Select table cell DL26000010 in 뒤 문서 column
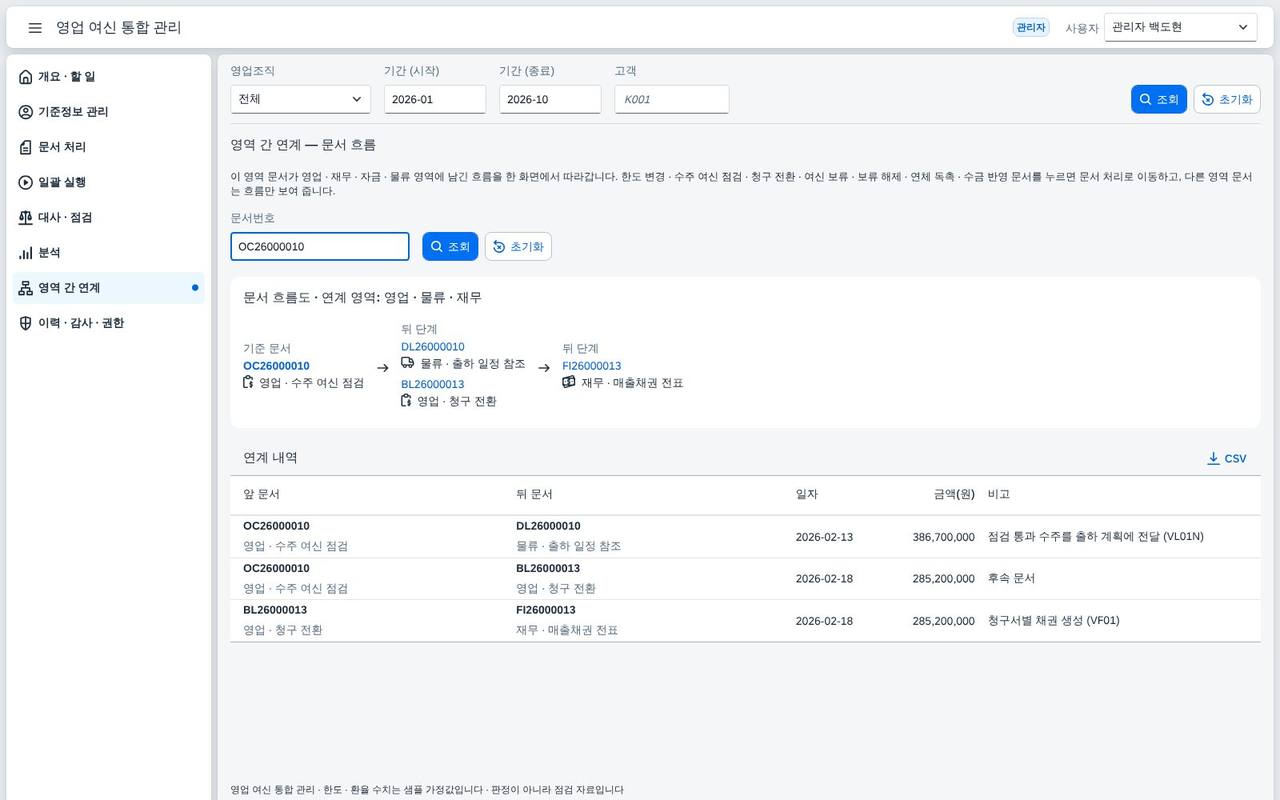Viewport: 1280px width, 800px height. (x=548, y=526)
